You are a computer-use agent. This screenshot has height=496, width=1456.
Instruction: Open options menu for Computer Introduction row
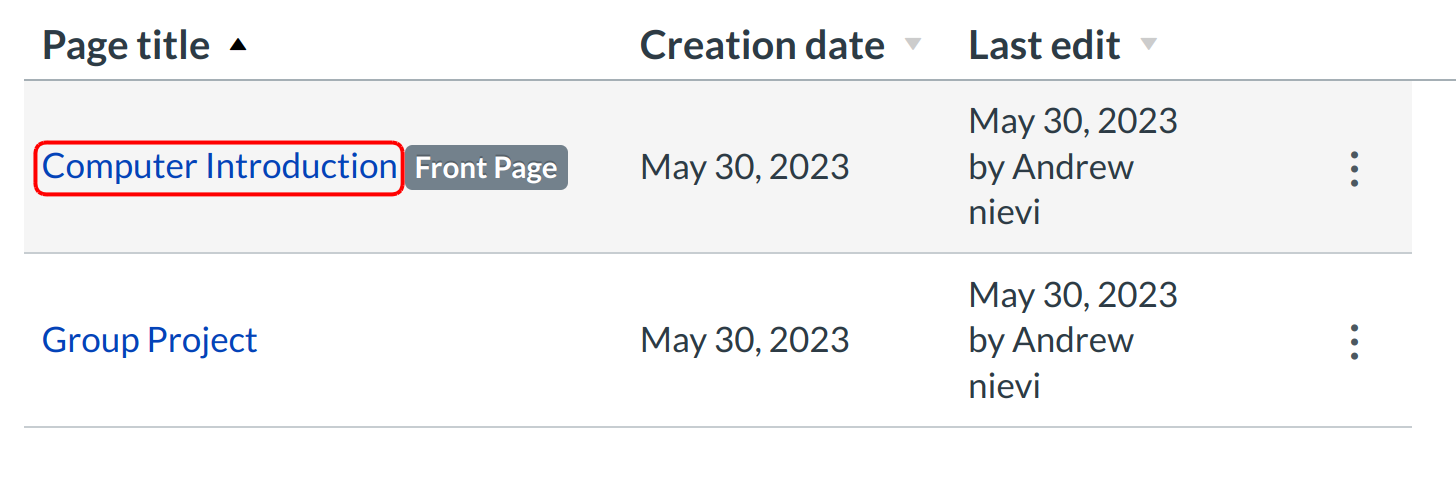click(x=1354, y=169)
